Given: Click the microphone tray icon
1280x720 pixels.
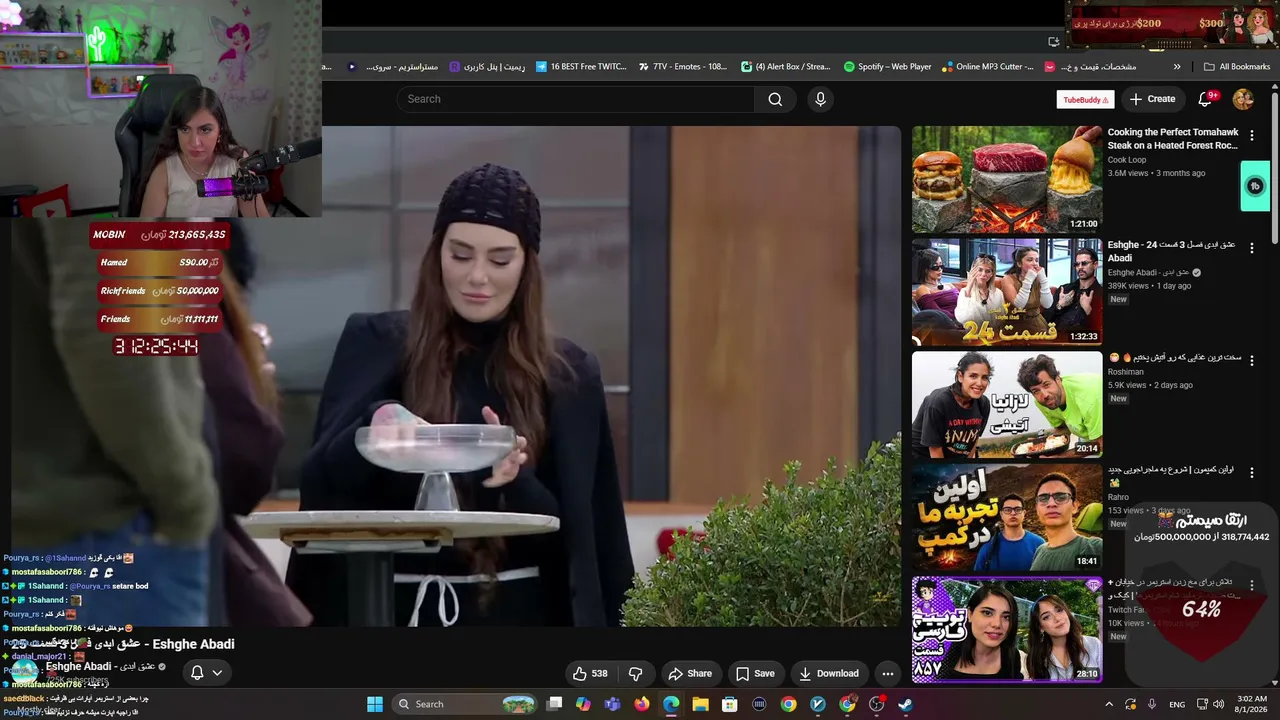Looking at the screenshot, I should (x=1152, y=704).
